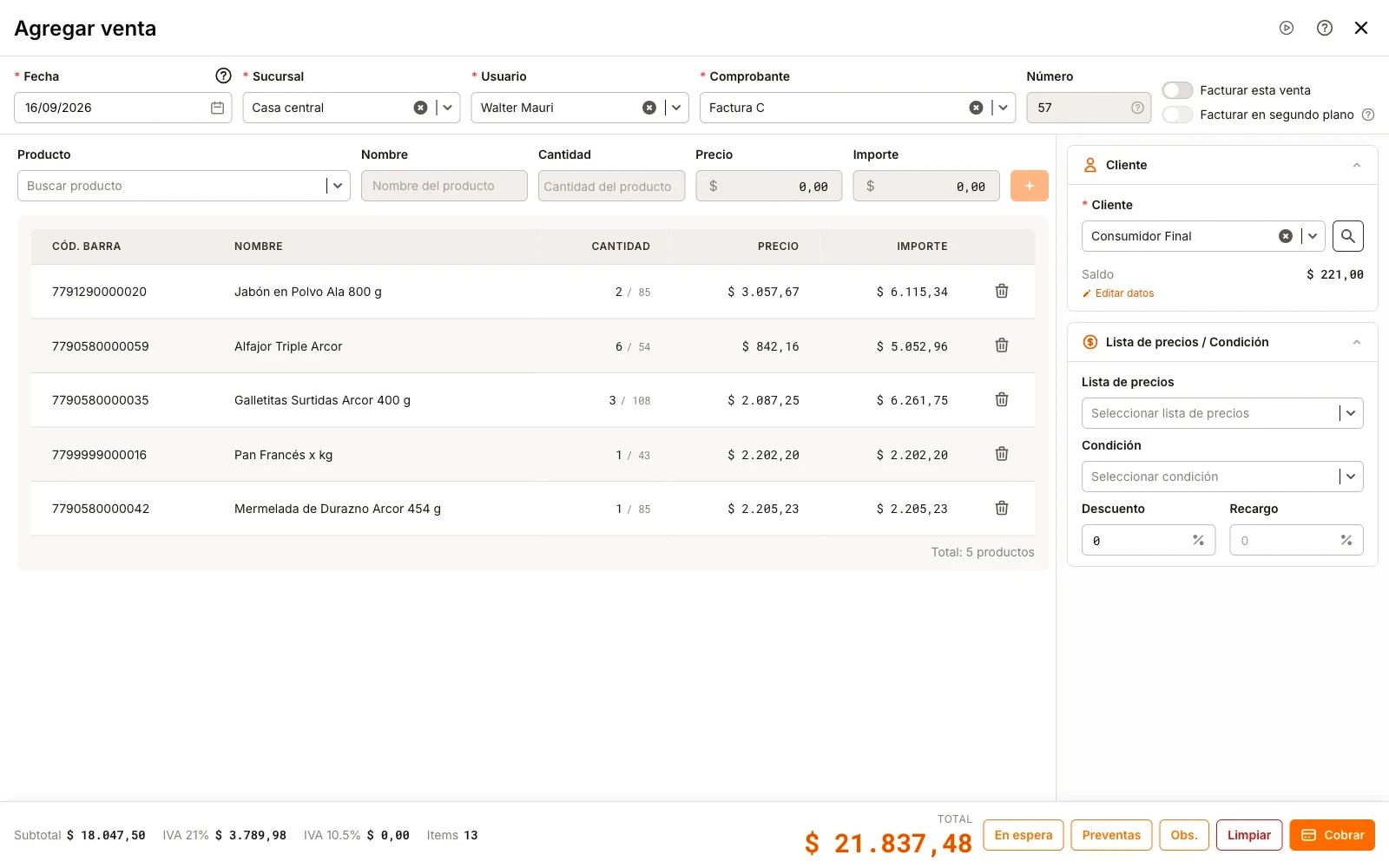Open the Buscar producto dropdown

tap(338, 186)
